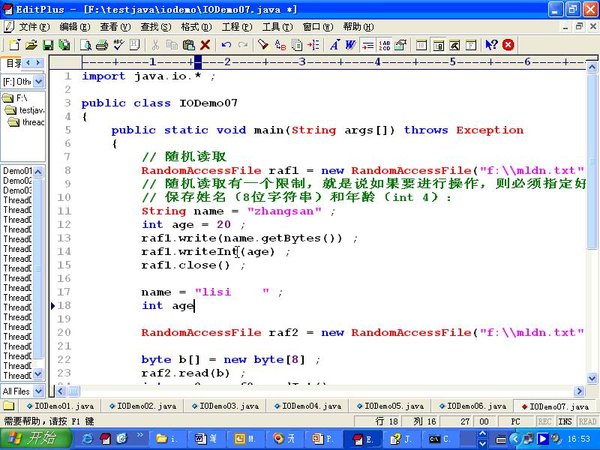This screenshot has height=450, width=600.
Task: Select the thread folder in directory tree
Action: (x=27, y=122)
